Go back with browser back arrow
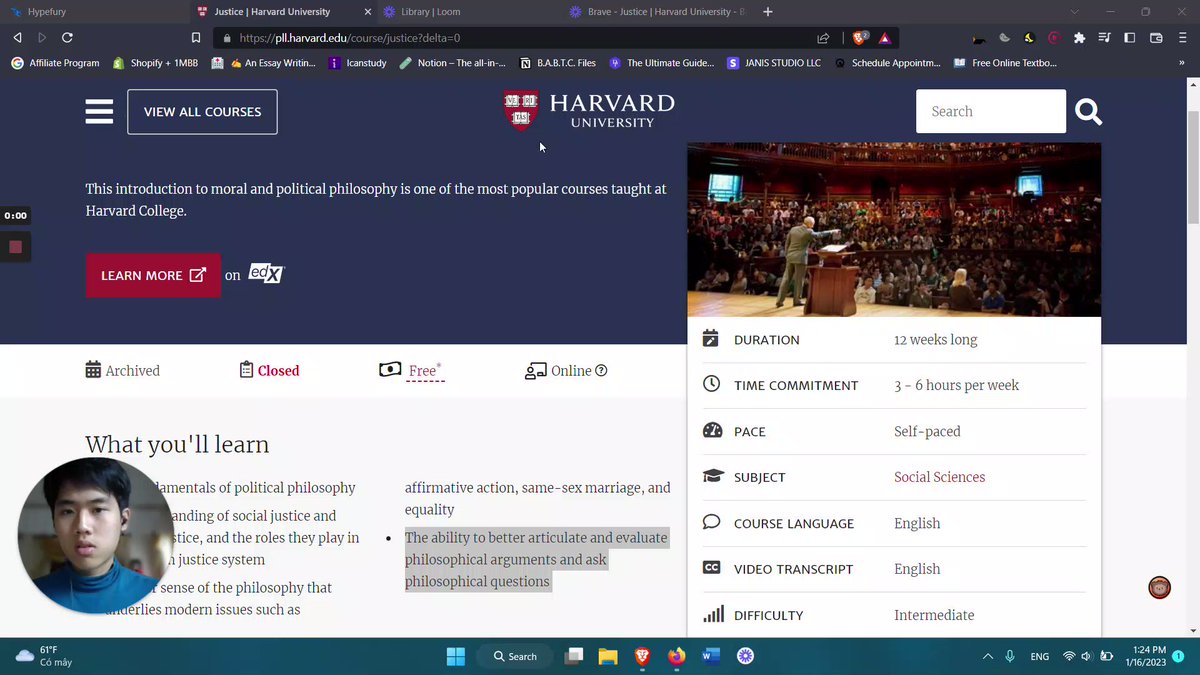The width and height of the screenshot is (1200, 675). click(17, 38)
